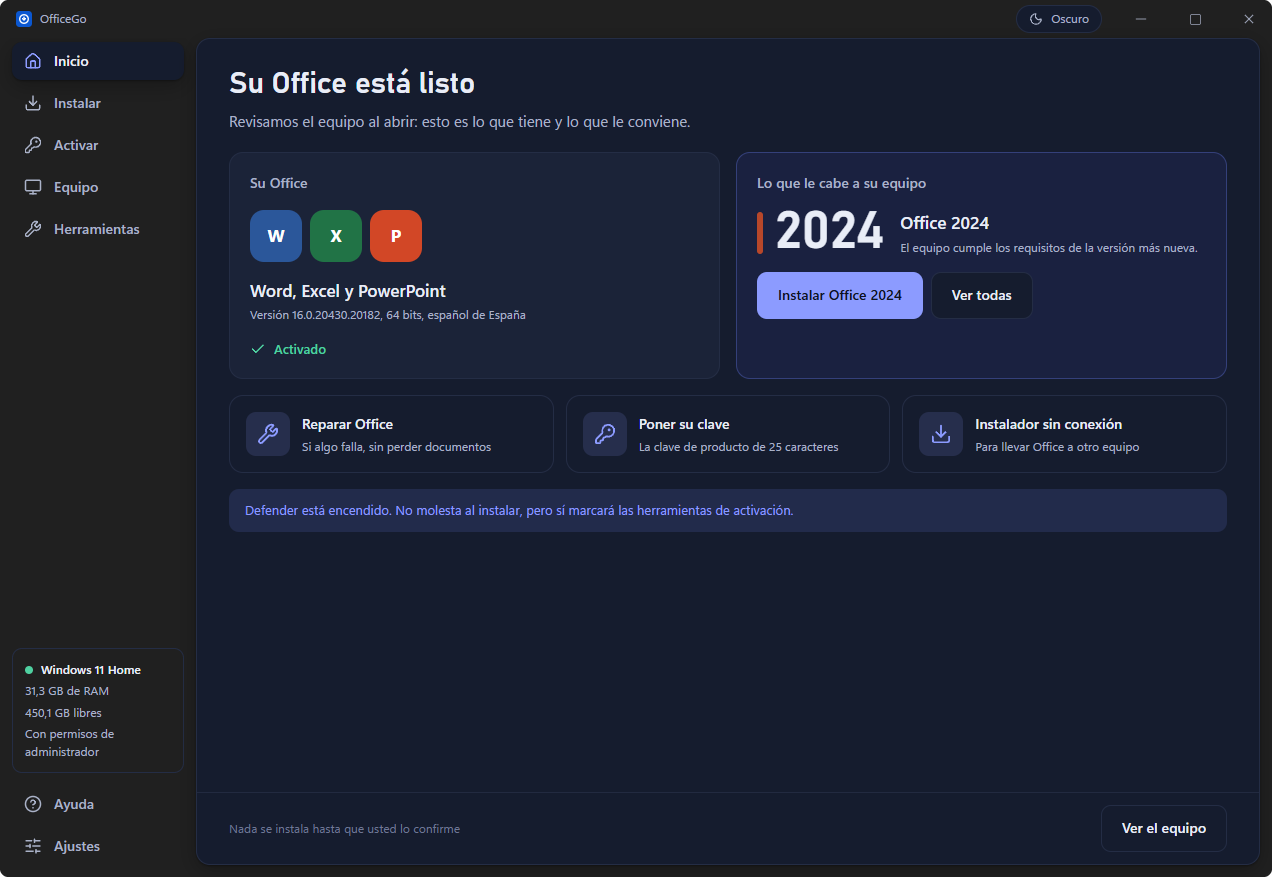The image size is (1272, 877).
Task: Click the Versión 16.0.20430.20182 text
Action: point(388,315)
